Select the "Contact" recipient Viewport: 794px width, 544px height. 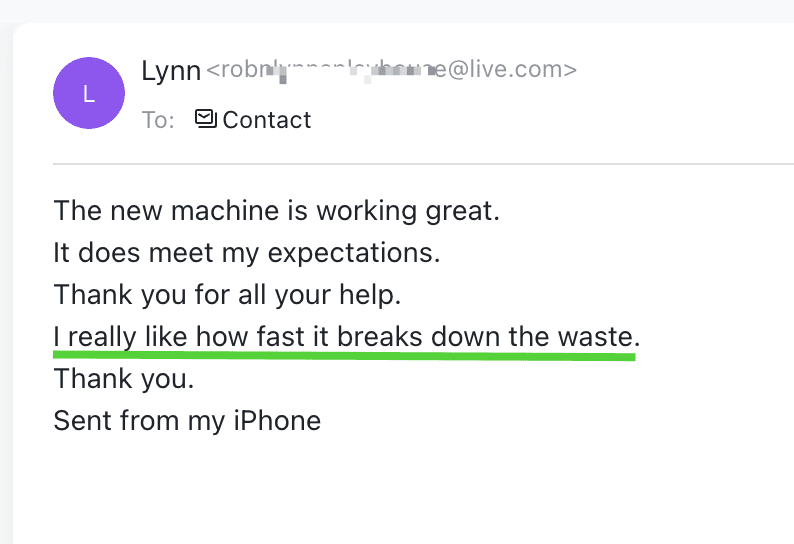pos(266,120)
